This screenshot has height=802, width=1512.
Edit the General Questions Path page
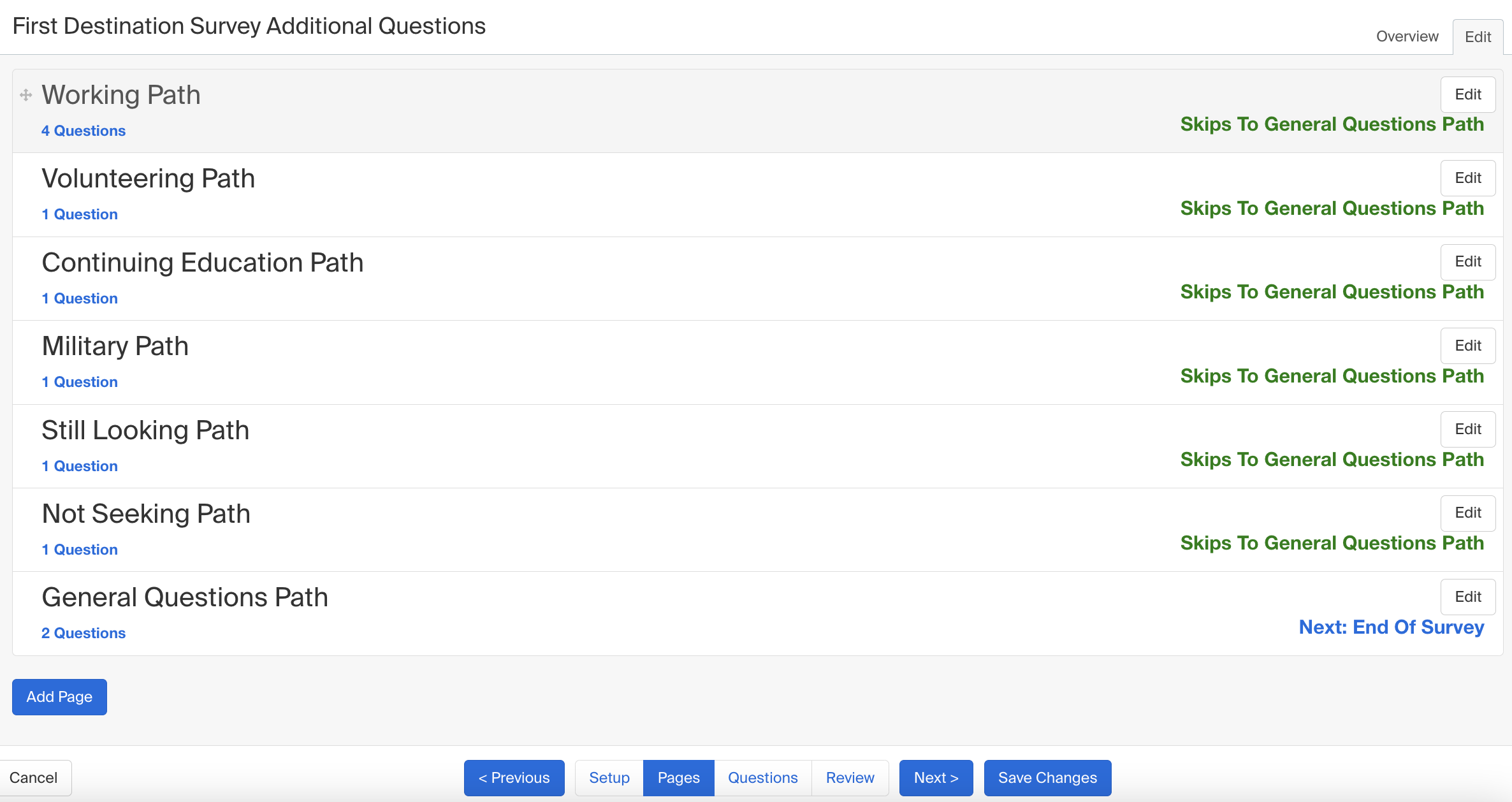[x=1468, y=597]
